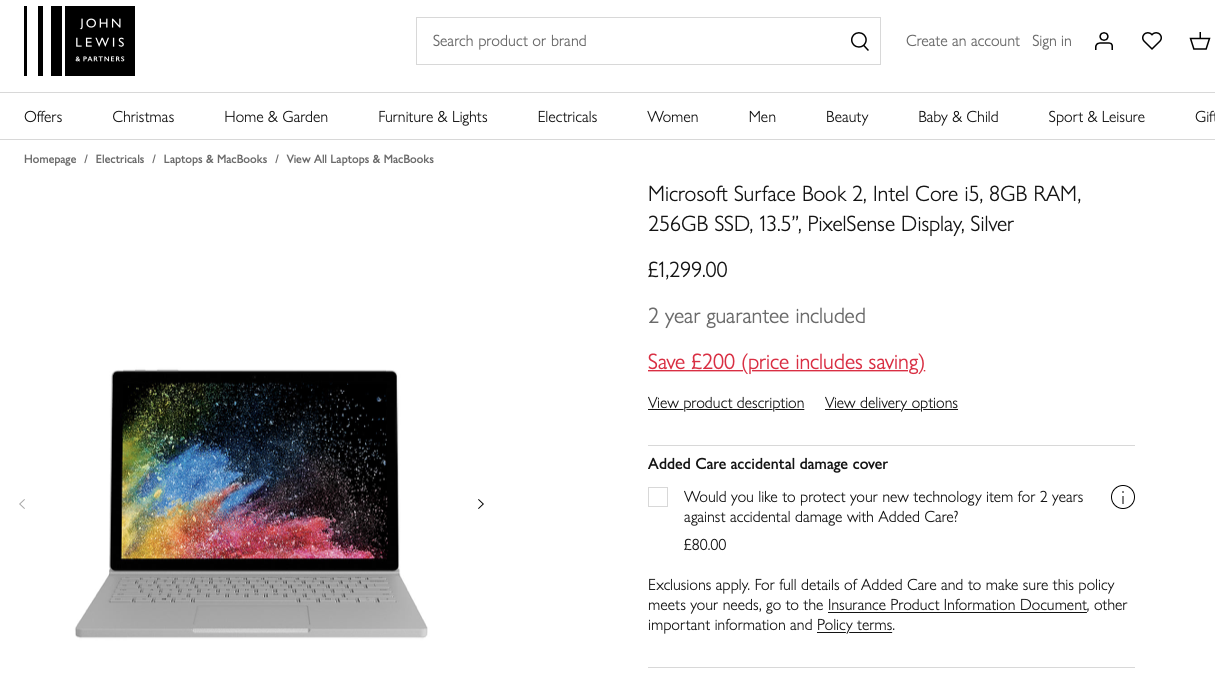Screen dimensions: 1215x677
Task: Click the Laptops & MacBooks breadcrumb
Action: pos(215,159)
